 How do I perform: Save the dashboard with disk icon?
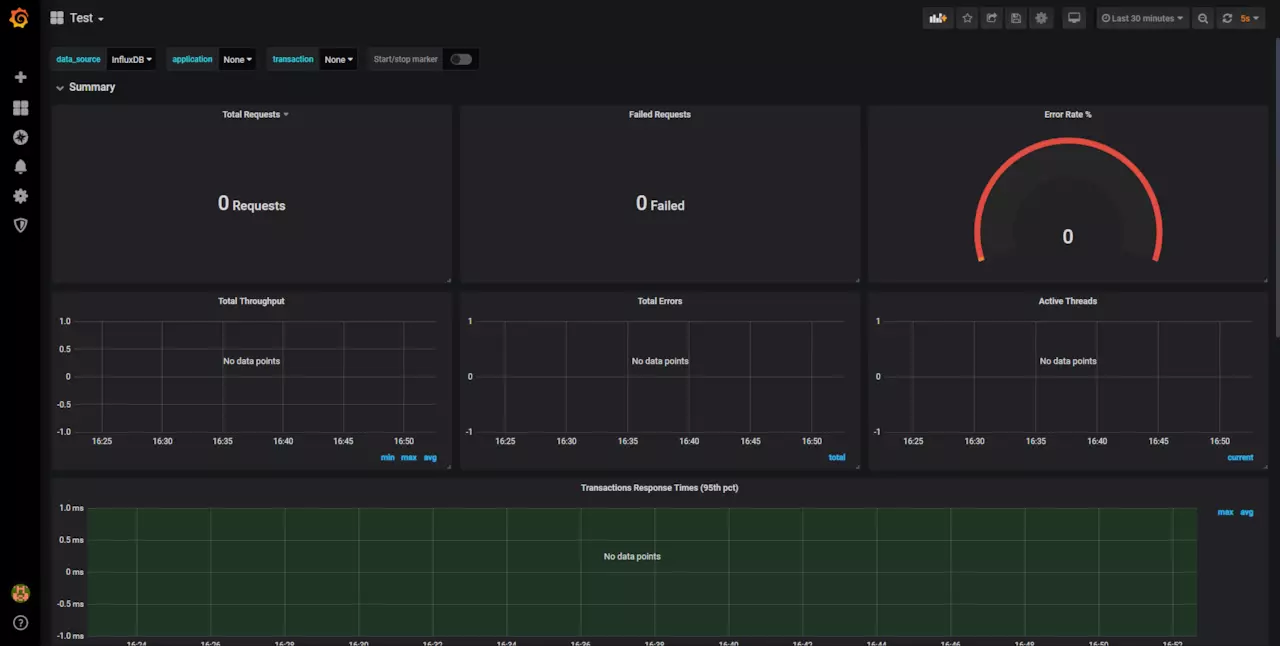pyautogui.click(x=1017, y=18)
